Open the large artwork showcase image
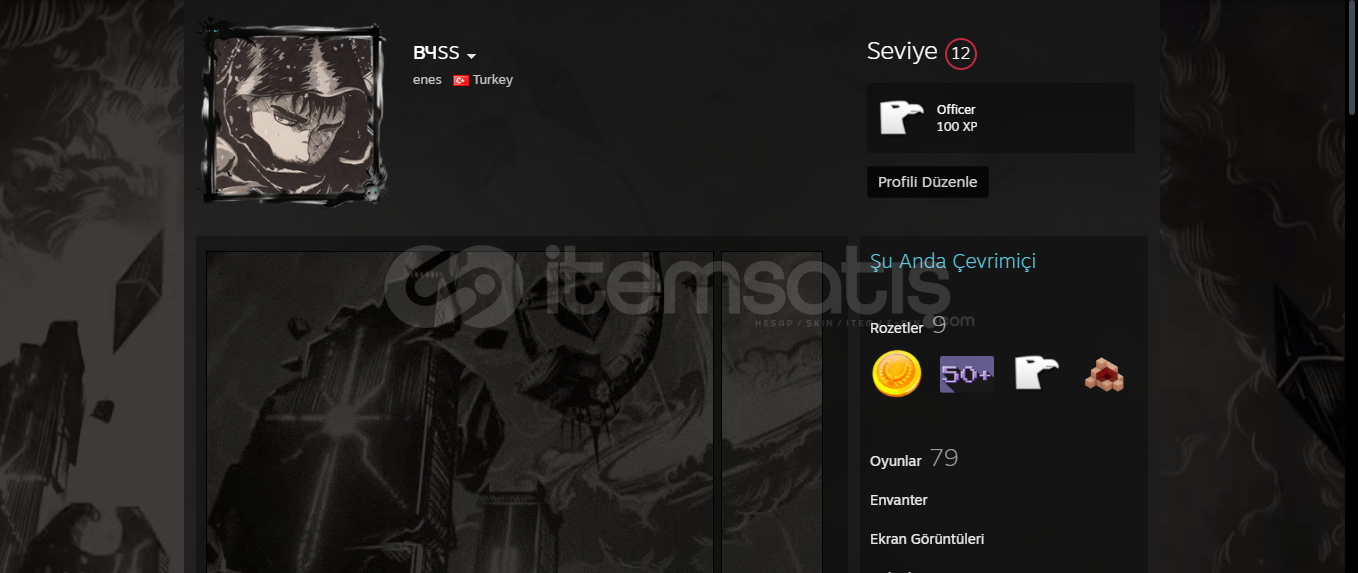The image size is (1358, 573). point(460,412)
